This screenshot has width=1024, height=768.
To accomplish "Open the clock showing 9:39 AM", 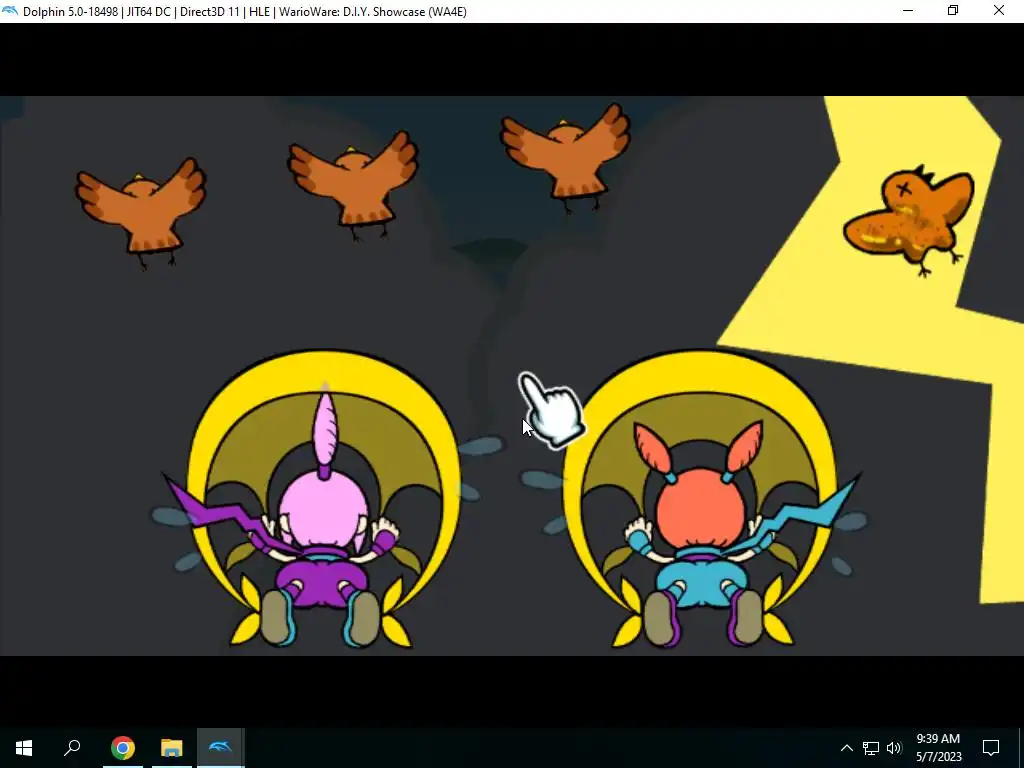I will [x=938, y=748].
